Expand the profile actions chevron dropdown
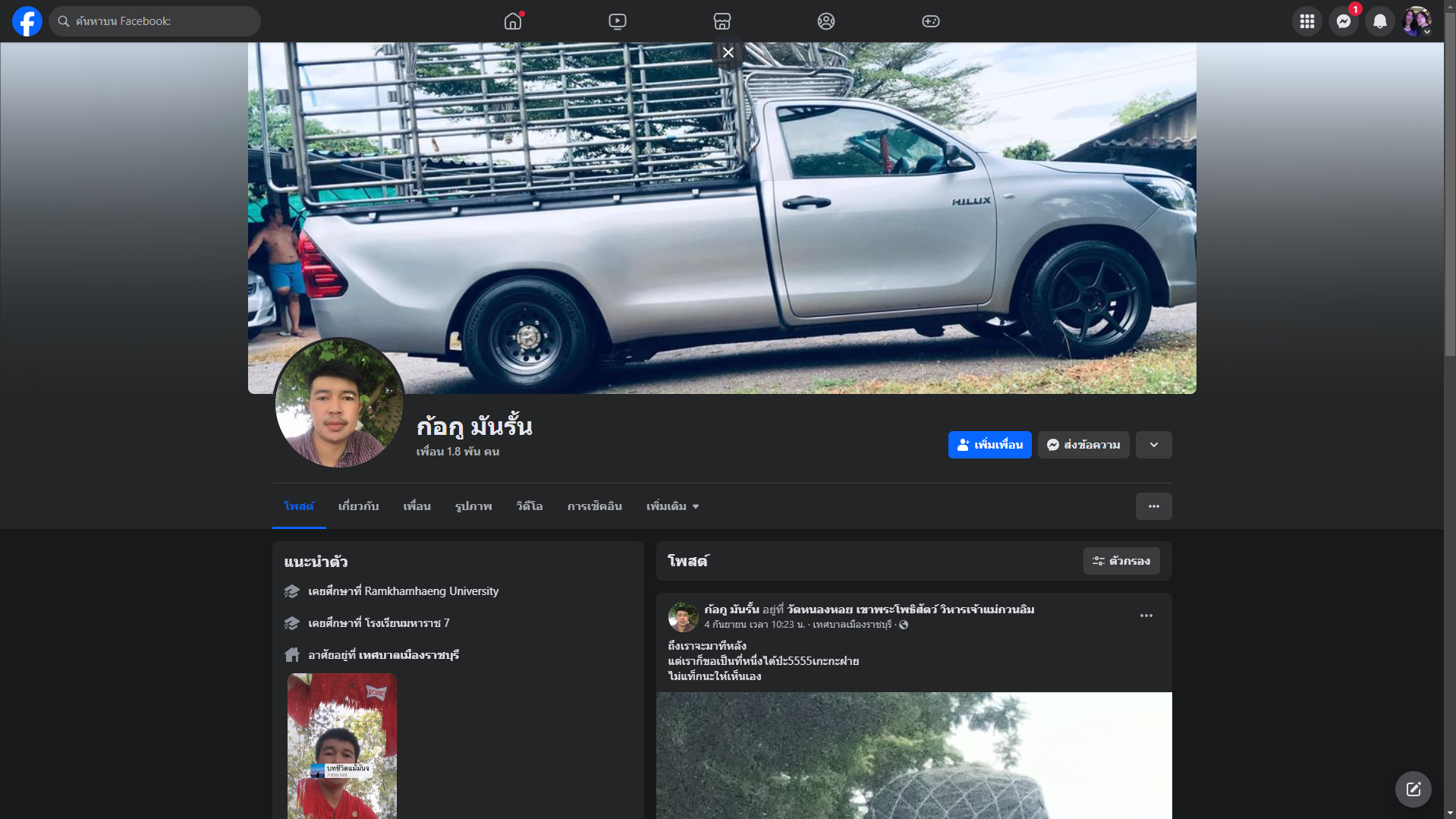The height and width of the screenshot is (819, 1456). click(x=1154, y=445)
